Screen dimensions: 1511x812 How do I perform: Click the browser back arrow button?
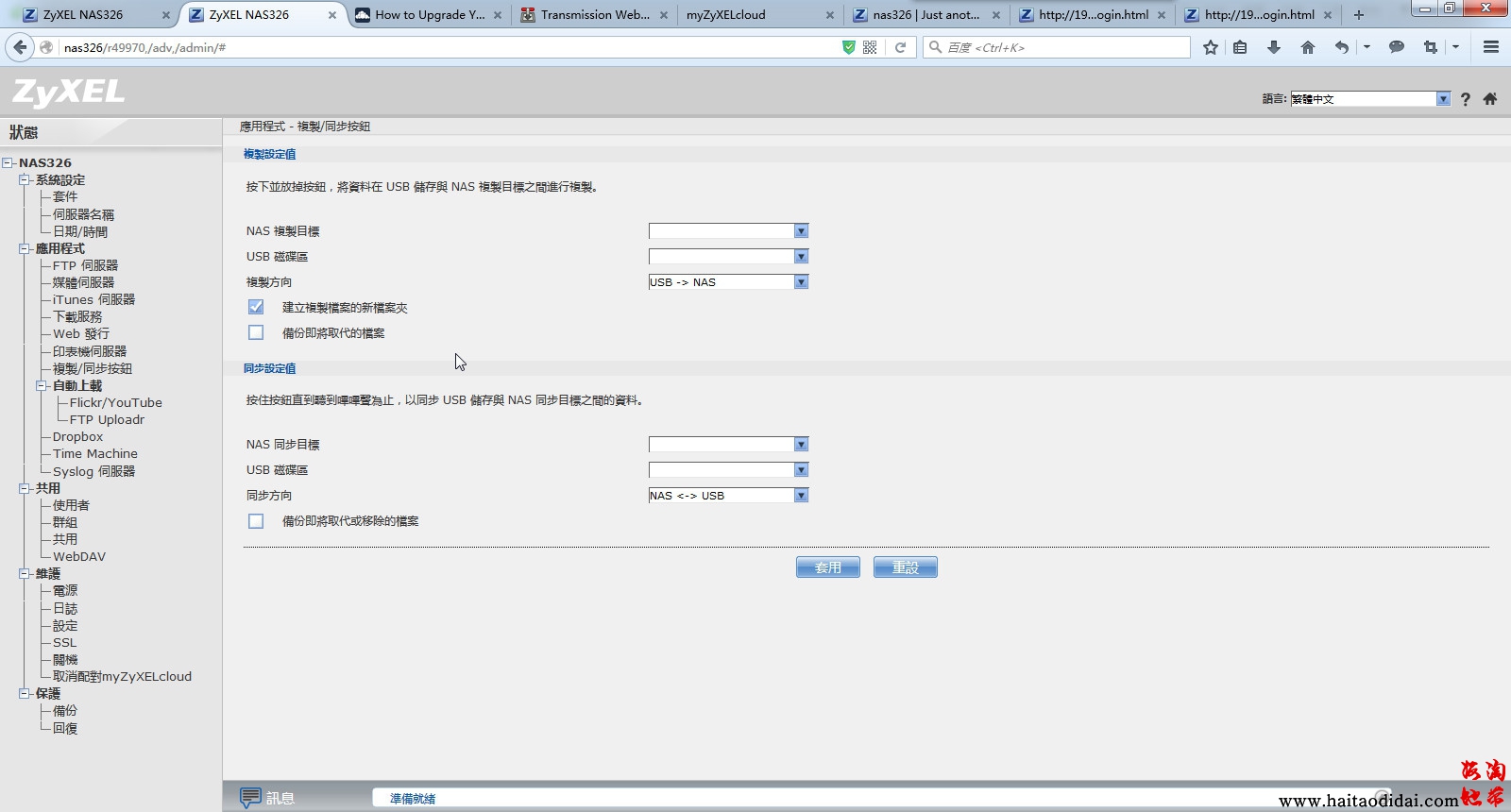tap(20, 47)
